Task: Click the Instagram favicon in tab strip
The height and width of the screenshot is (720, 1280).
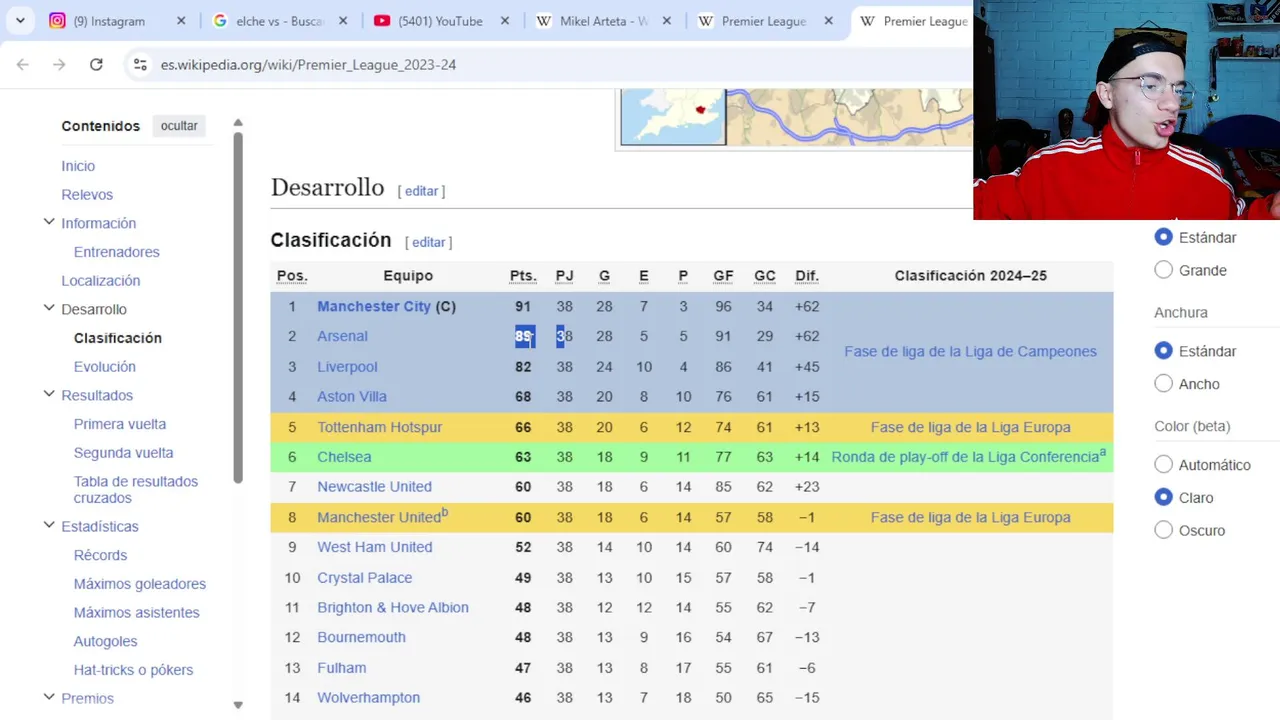Action: point(57,21)
